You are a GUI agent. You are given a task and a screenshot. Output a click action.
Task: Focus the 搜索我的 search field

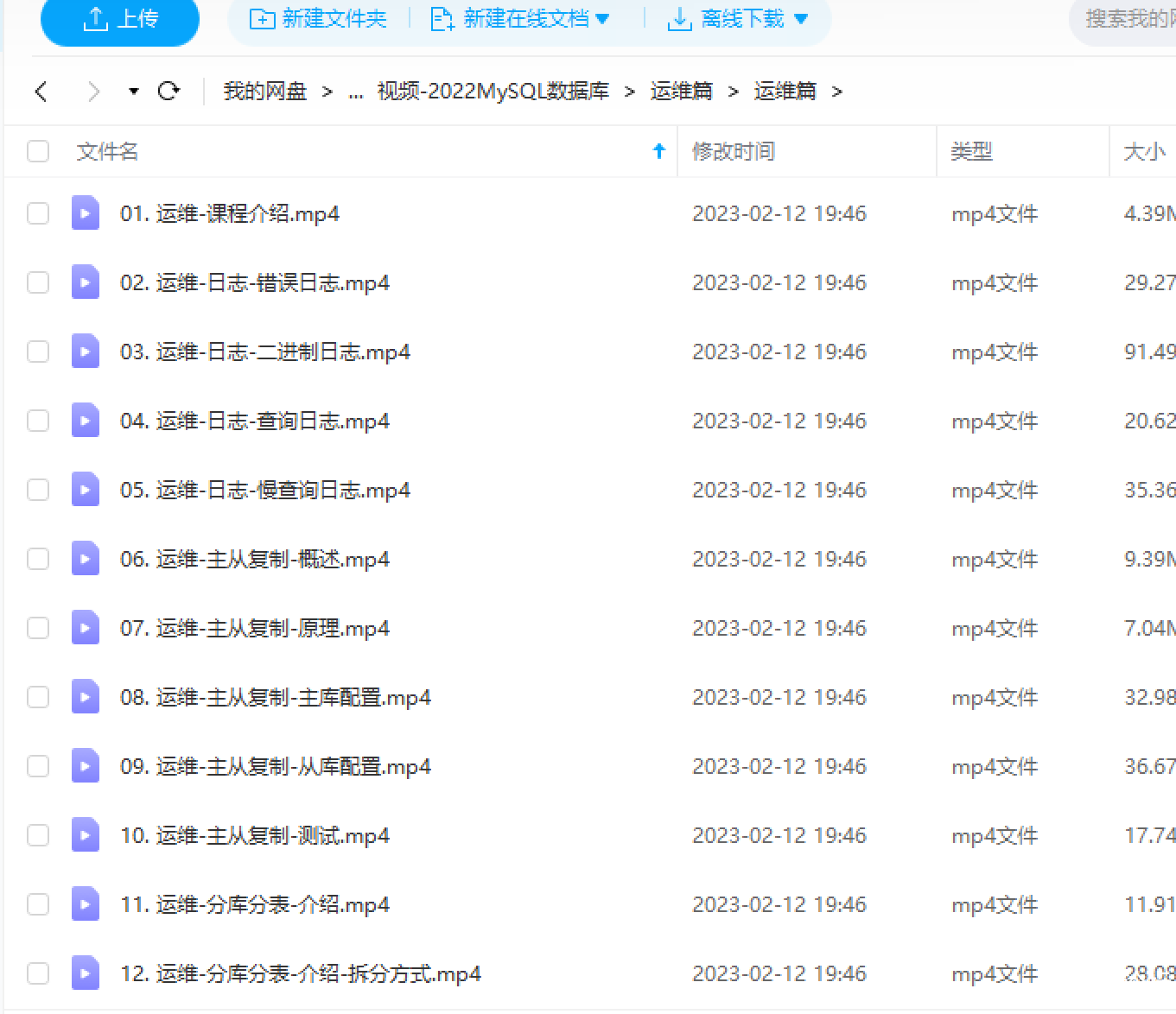pyautogui.click(x=1123, y=19)
